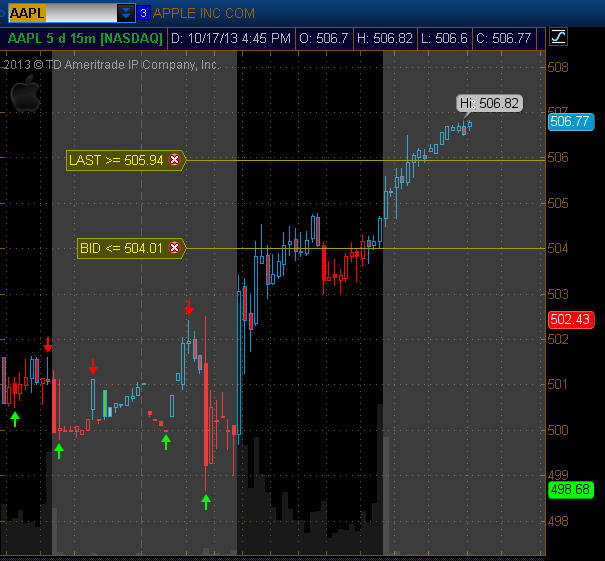Click the O: 506.7 open value
The height and width of the screenshot is (561, 605).
click(324, 39)
